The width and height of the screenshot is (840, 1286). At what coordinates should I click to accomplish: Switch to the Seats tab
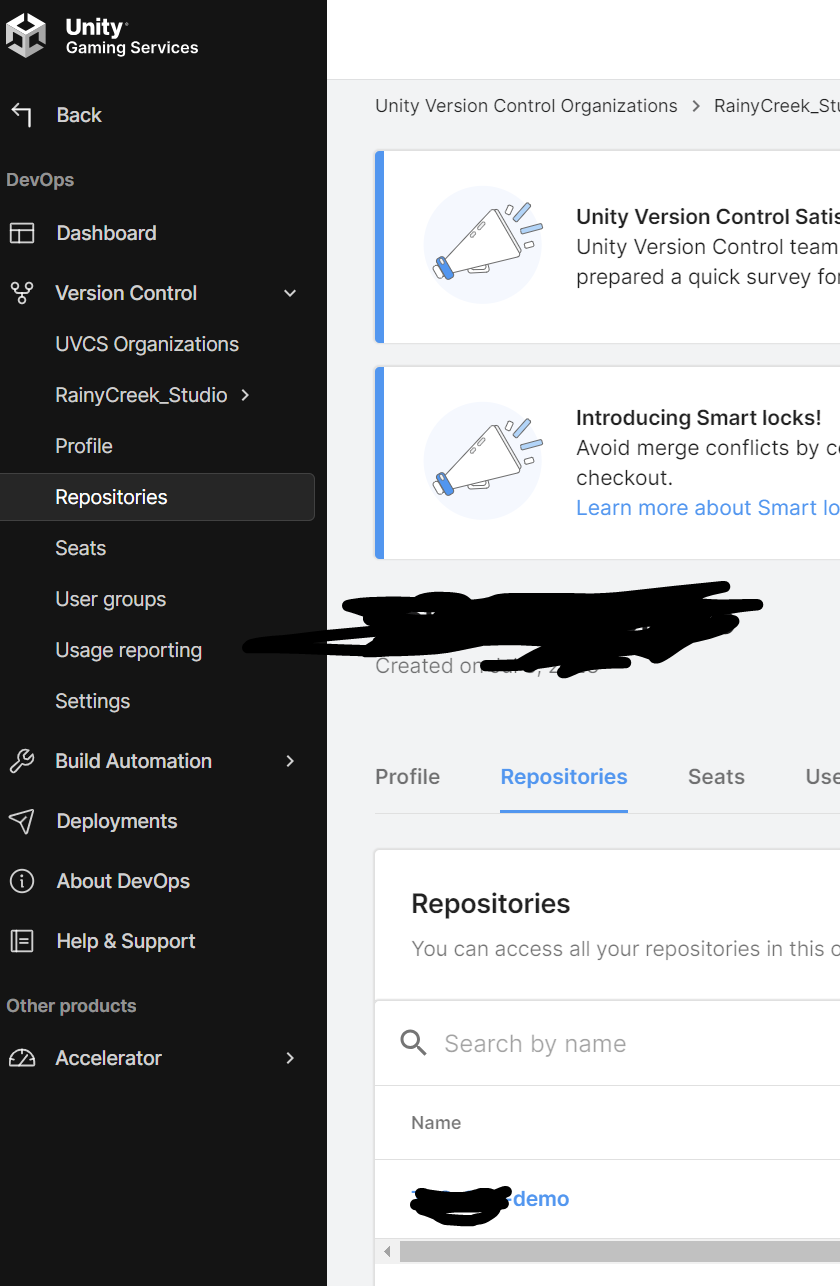(x=716, y=776)
